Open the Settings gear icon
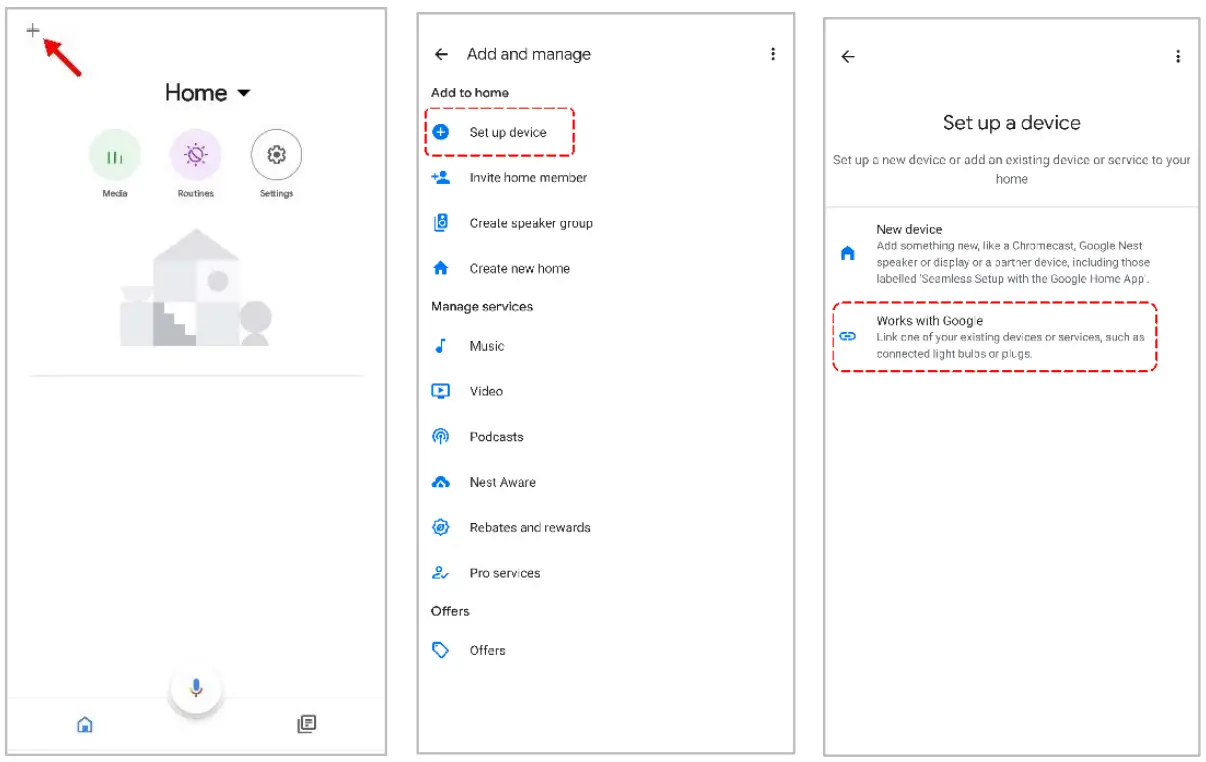Image resolution: width=1206 pixels, height=762 pixels. 276,156
